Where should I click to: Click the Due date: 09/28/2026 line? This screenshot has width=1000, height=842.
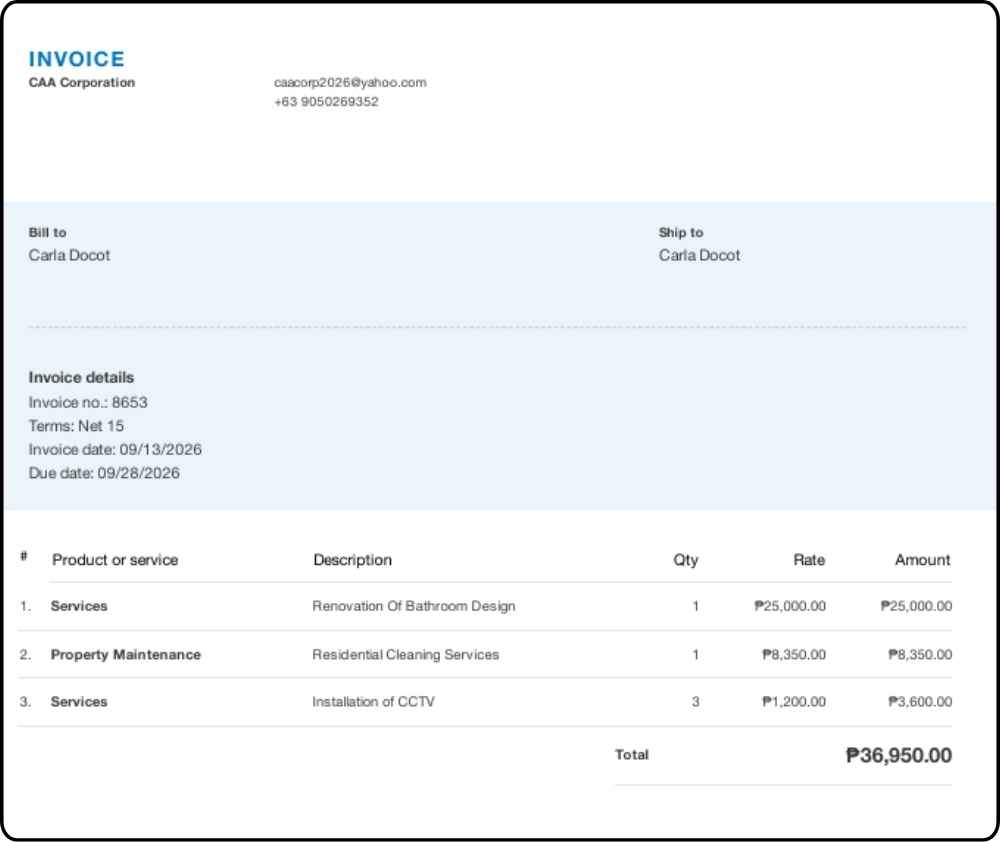(104, 473)
